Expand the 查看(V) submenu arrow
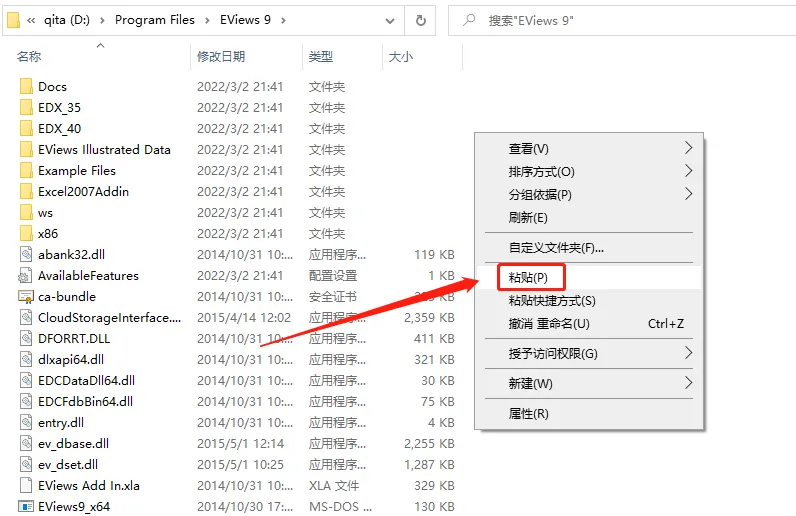Screen dimensions: 796x516 pos(688,148)
